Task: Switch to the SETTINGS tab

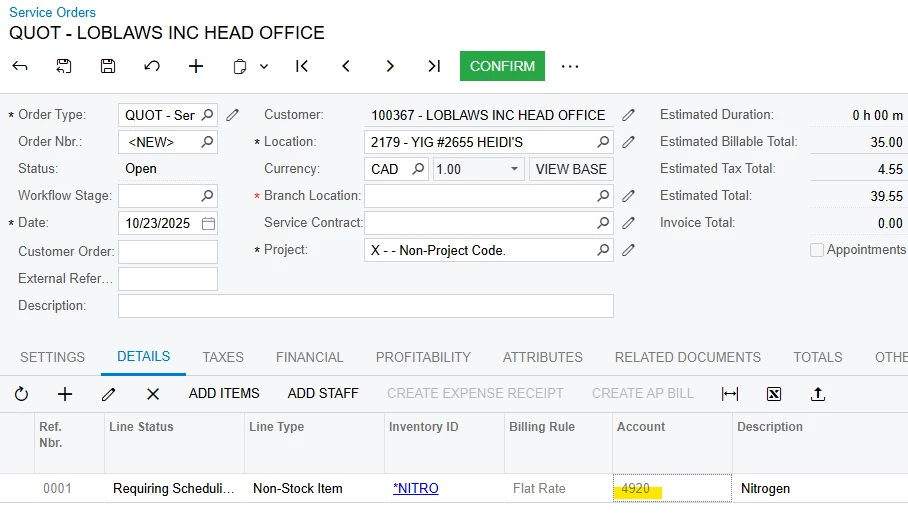Action: tap(52, 357)
